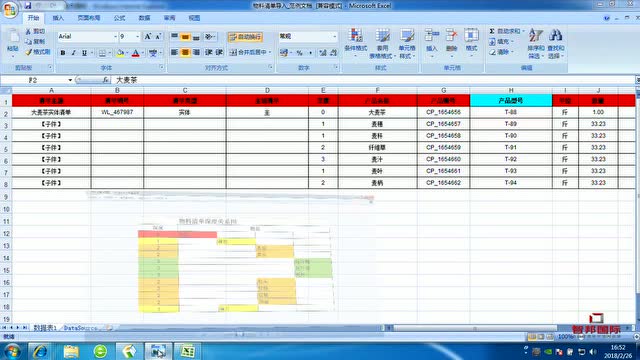
Task: Click the Delete cells icon
Action: pos(451,36)
